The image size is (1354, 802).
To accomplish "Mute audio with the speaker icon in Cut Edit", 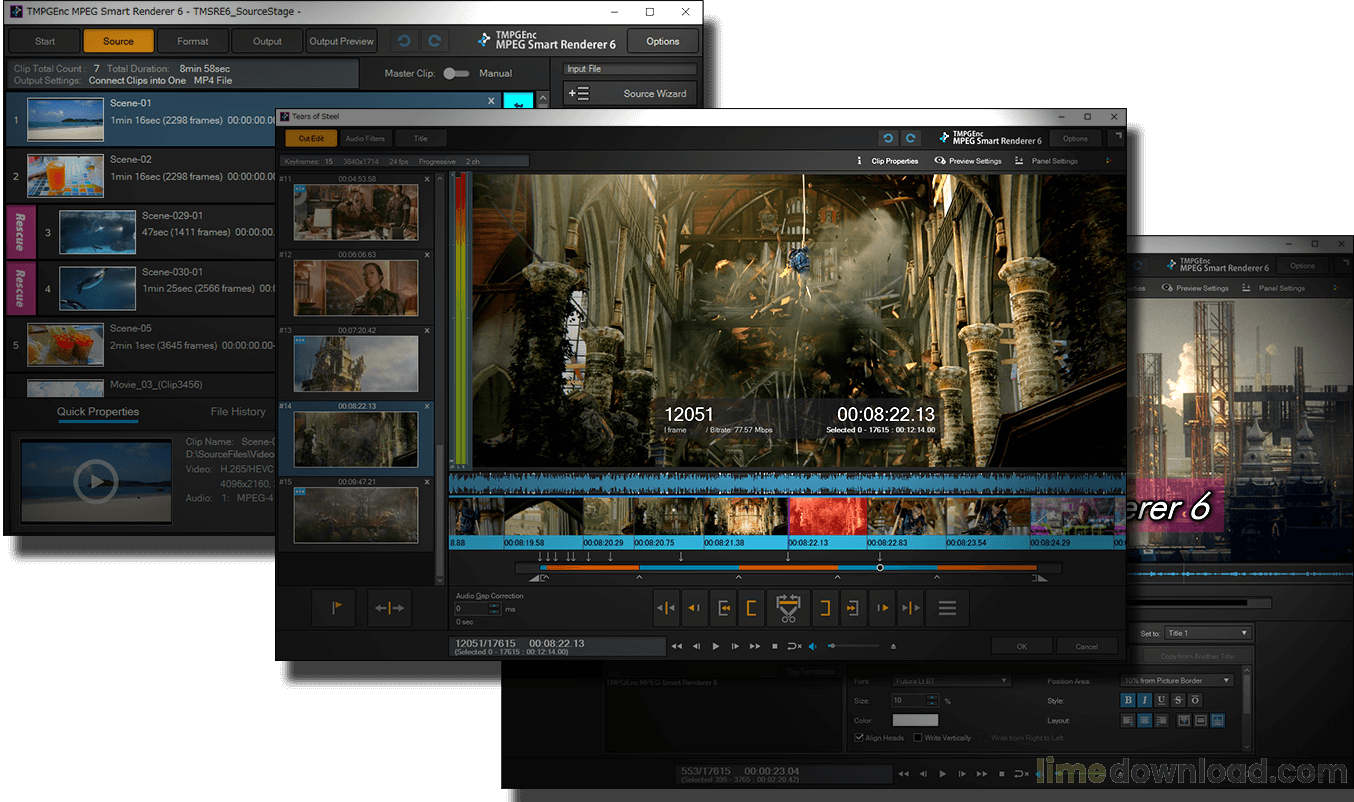I will (x=813, y=646).
